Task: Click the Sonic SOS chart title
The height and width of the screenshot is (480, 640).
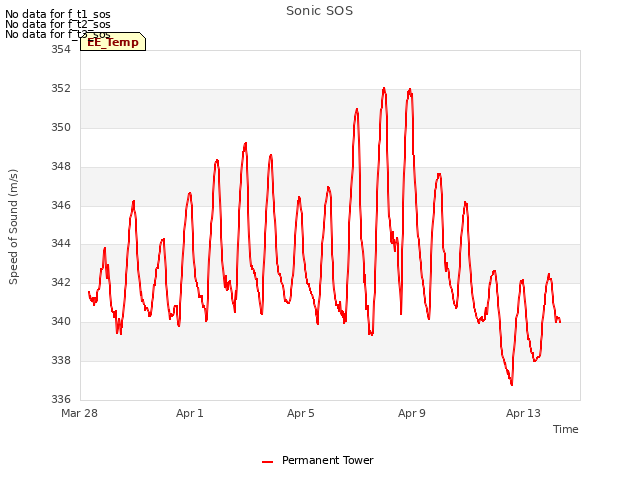Action: pos(319,11)
